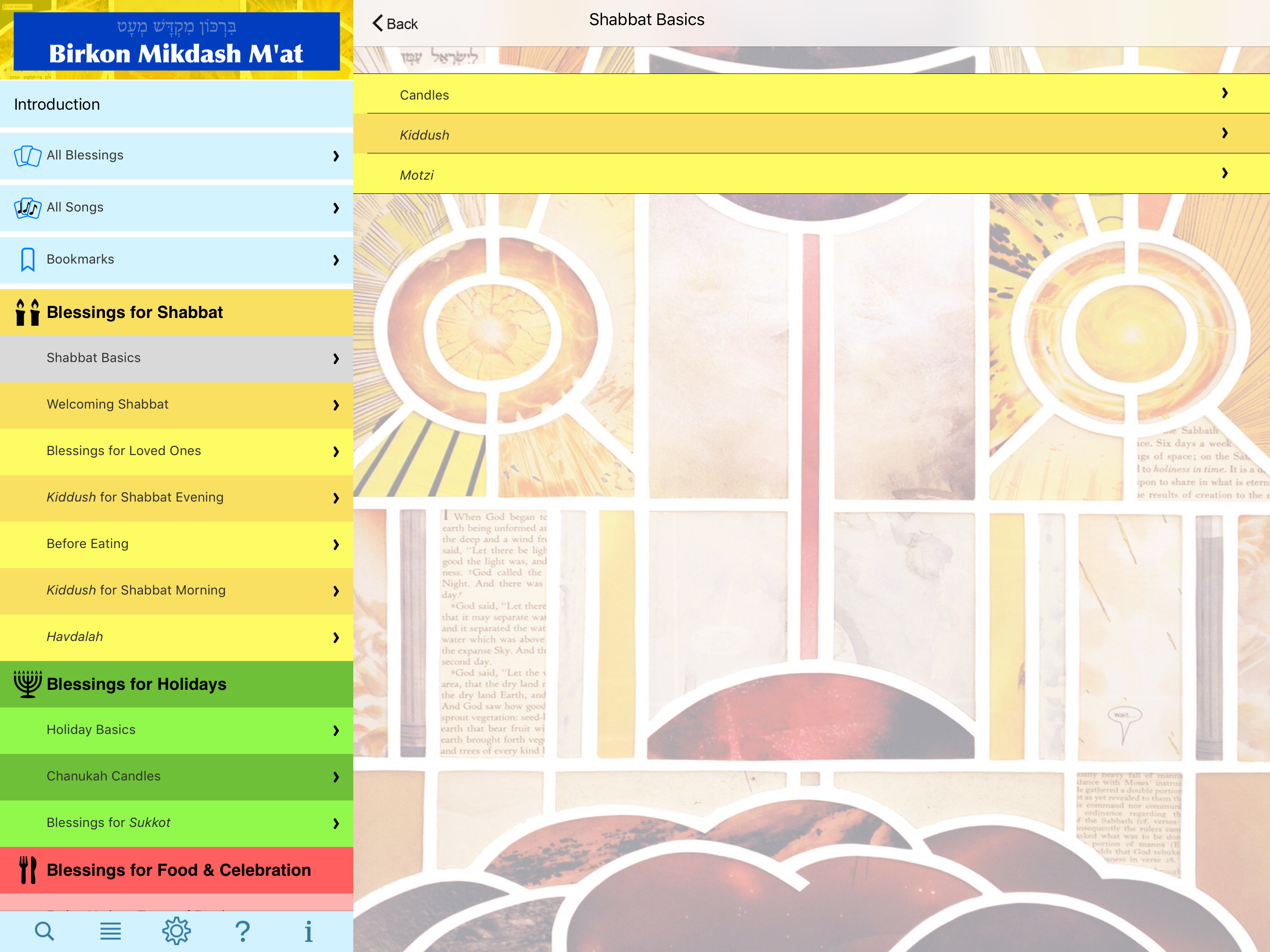Tap the chevron beside All Blessings

click(x=336, y=156)
